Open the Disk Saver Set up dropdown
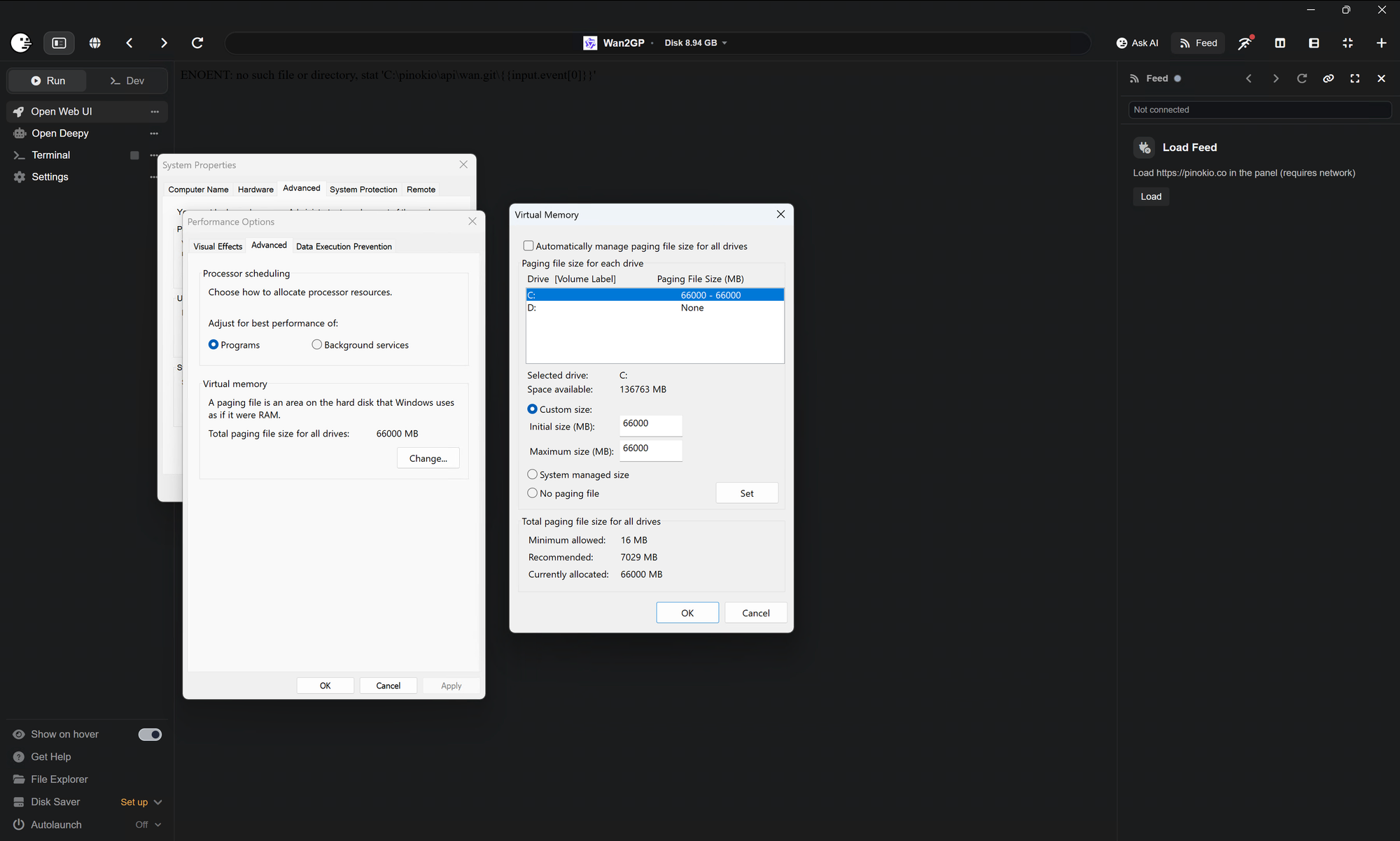The height and width of the screenshot is (841, 1400). click(141, 802)
